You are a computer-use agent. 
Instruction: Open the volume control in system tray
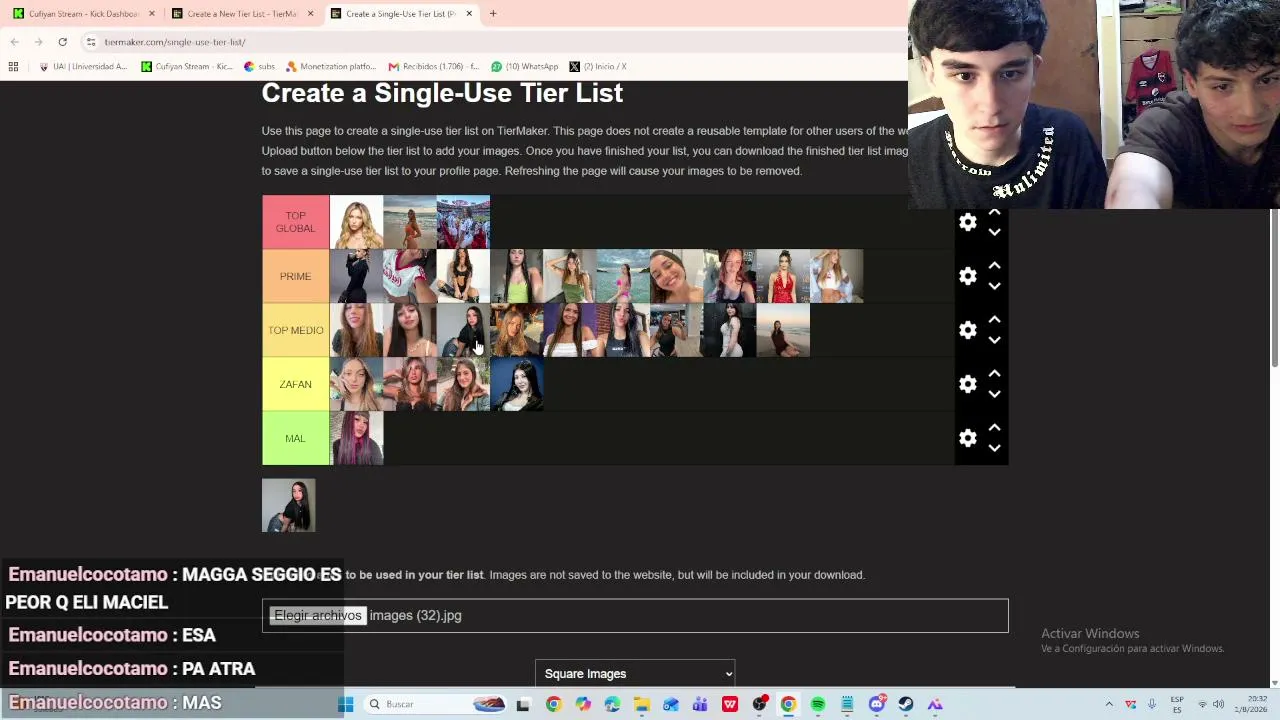1218,704
